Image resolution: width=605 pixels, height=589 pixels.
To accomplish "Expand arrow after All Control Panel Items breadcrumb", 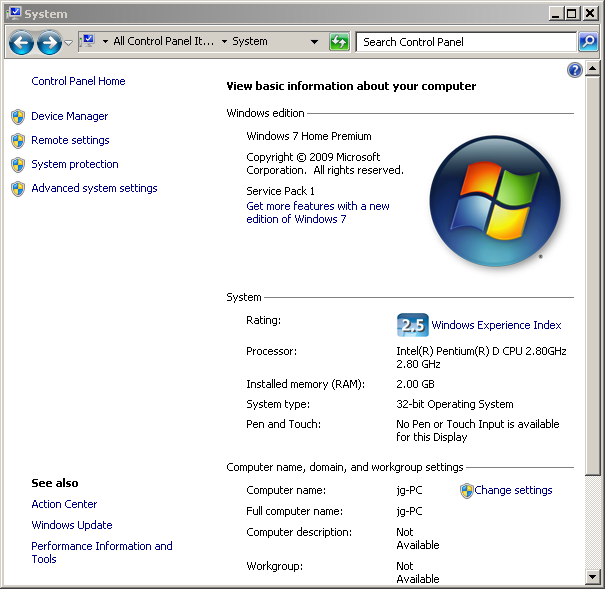I will point(224,42).
